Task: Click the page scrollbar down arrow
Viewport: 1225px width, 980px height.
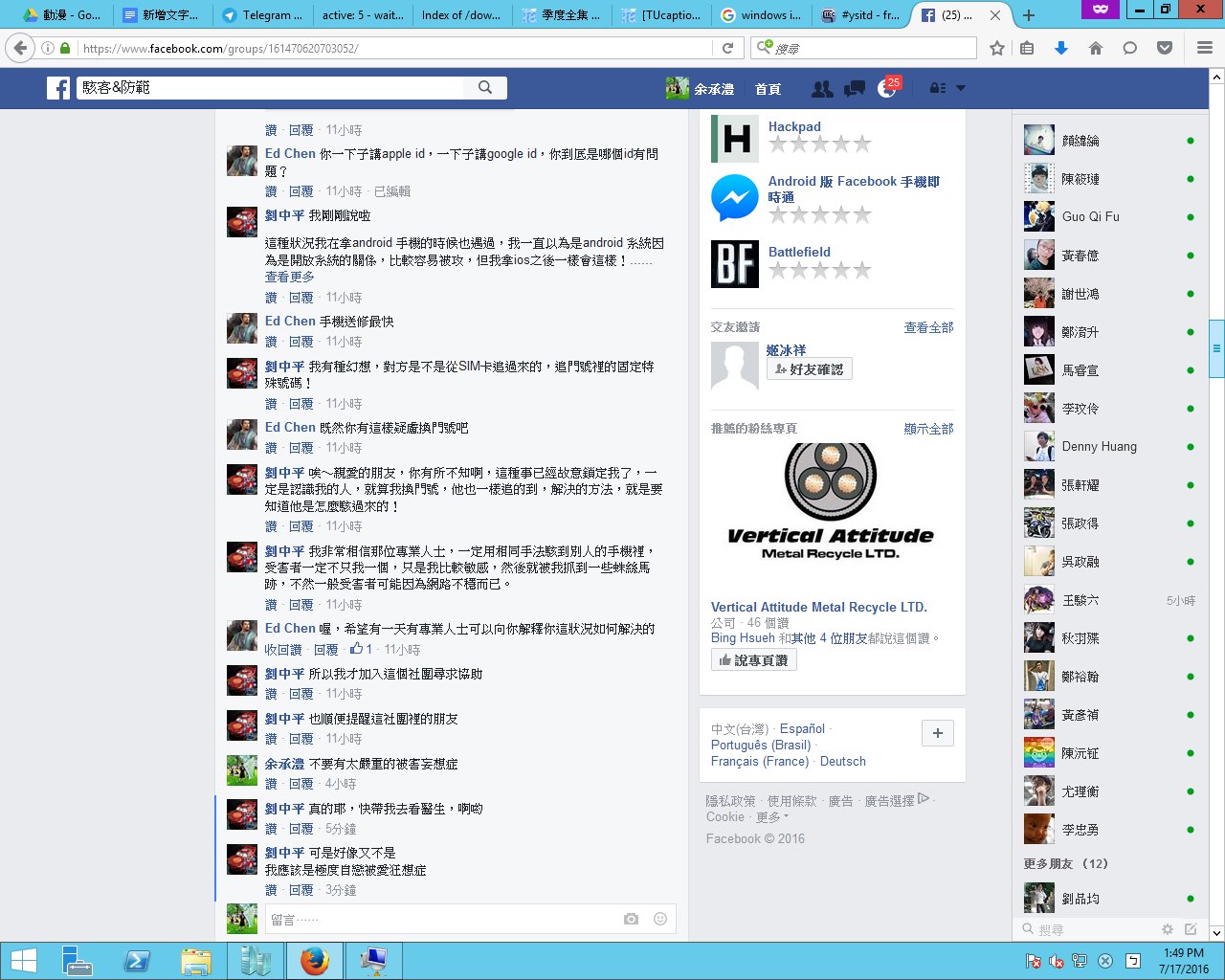Action: [1217, 933]
